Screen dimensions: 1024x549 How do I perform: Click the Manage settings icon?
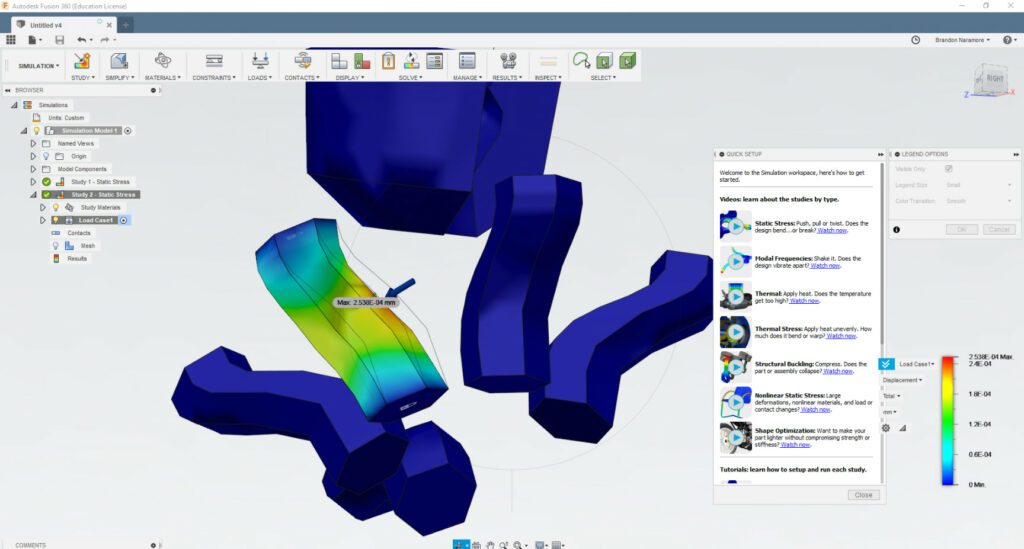click(467, 61)
